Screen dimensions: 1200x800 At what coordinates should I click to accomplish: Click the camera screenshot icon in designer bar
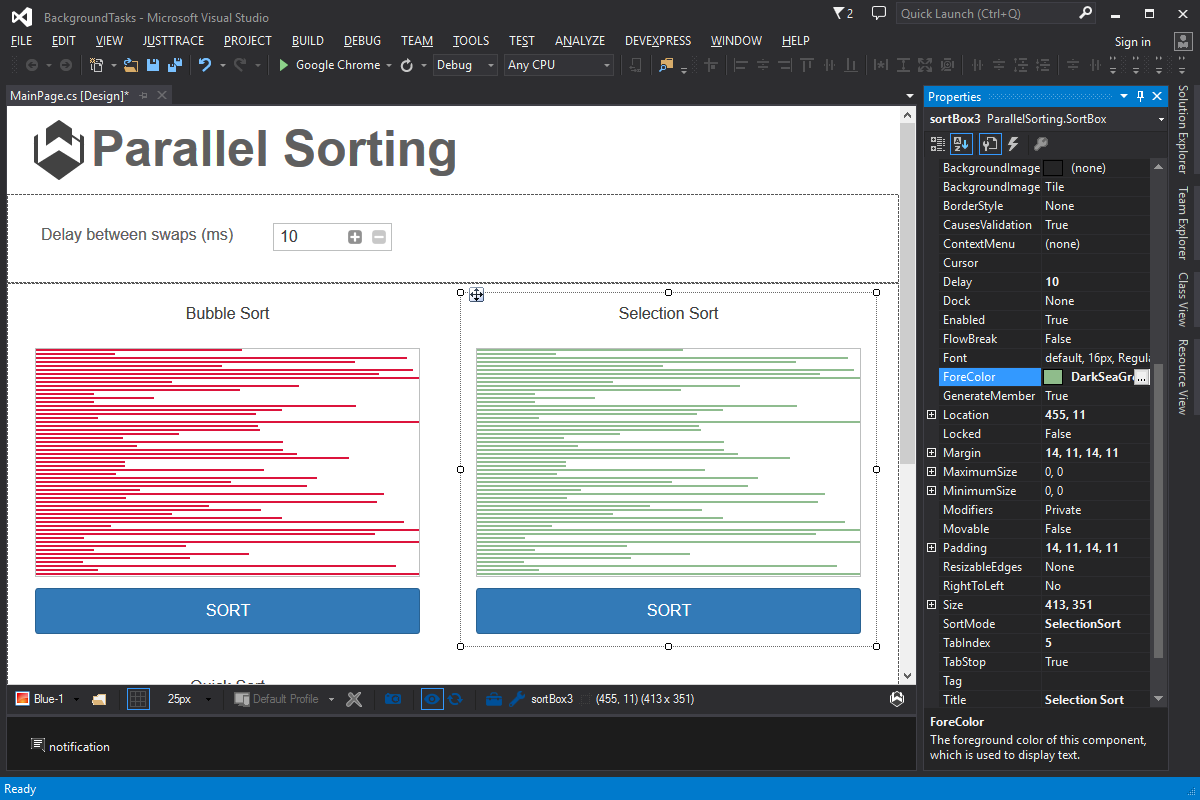tap(393, 699)
